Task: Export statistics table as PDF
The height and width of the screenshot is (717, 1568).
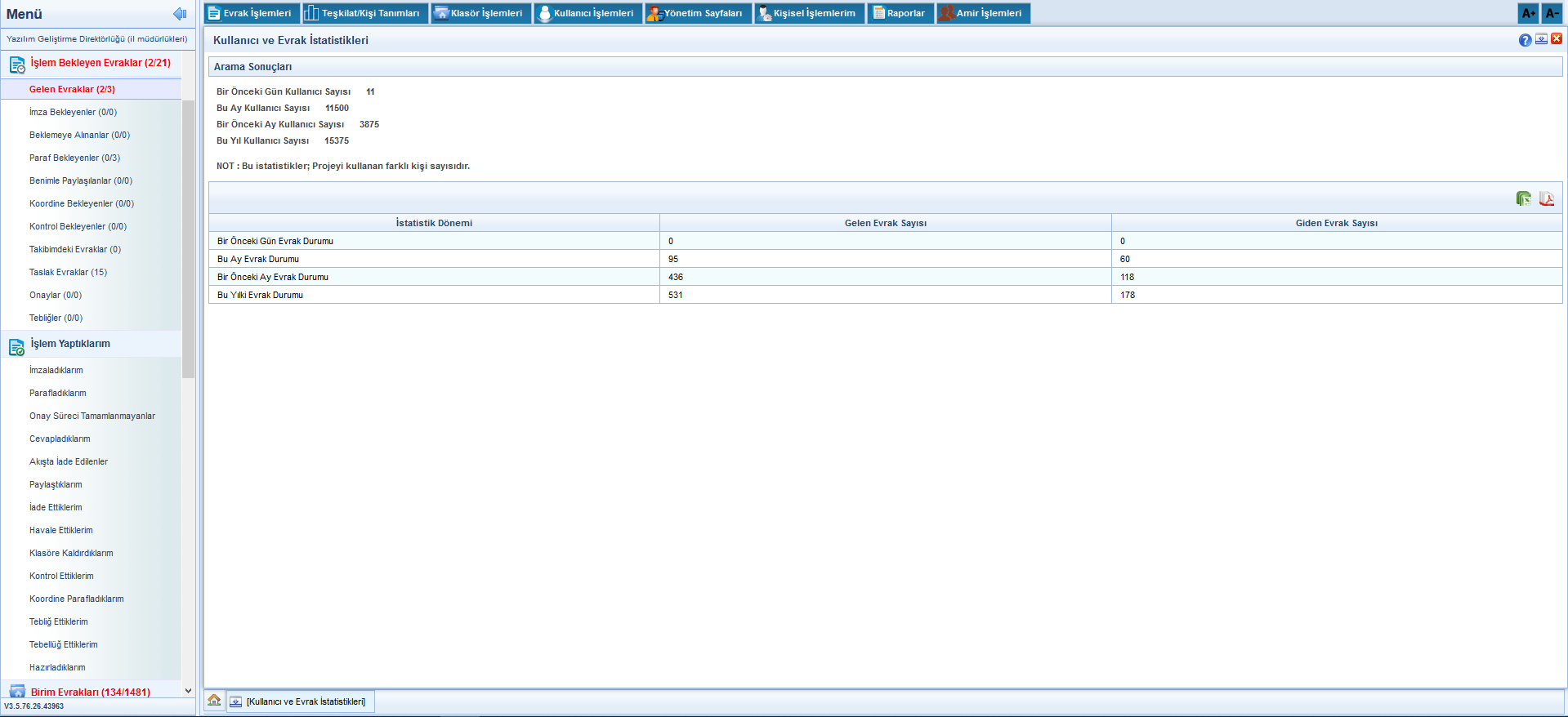Action: pyautogui.click(x=1546, y=198)
